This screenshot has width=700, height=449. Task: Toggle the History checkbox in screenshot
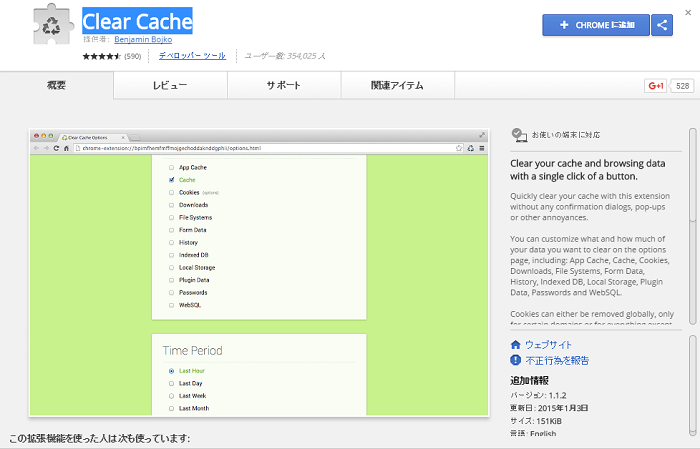click(171, 242)
